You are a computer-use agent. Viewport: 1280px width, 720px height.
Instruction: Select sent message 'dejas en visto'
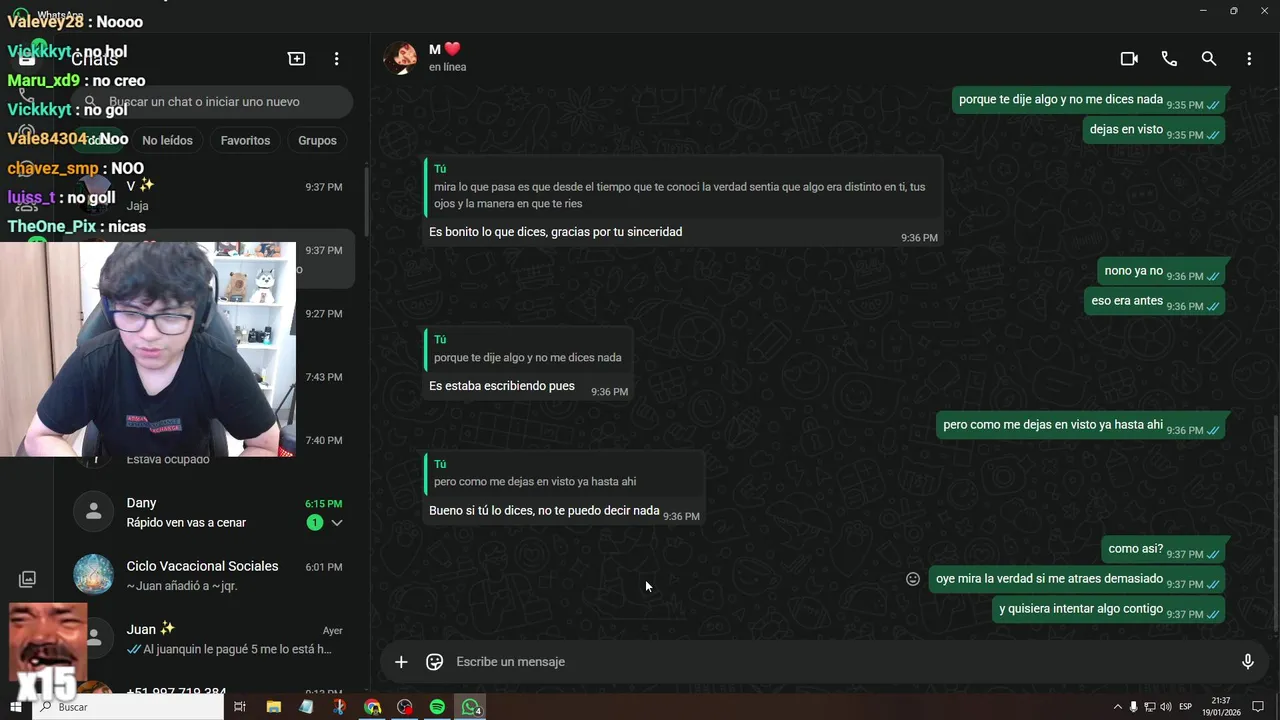coord(1155,130)
